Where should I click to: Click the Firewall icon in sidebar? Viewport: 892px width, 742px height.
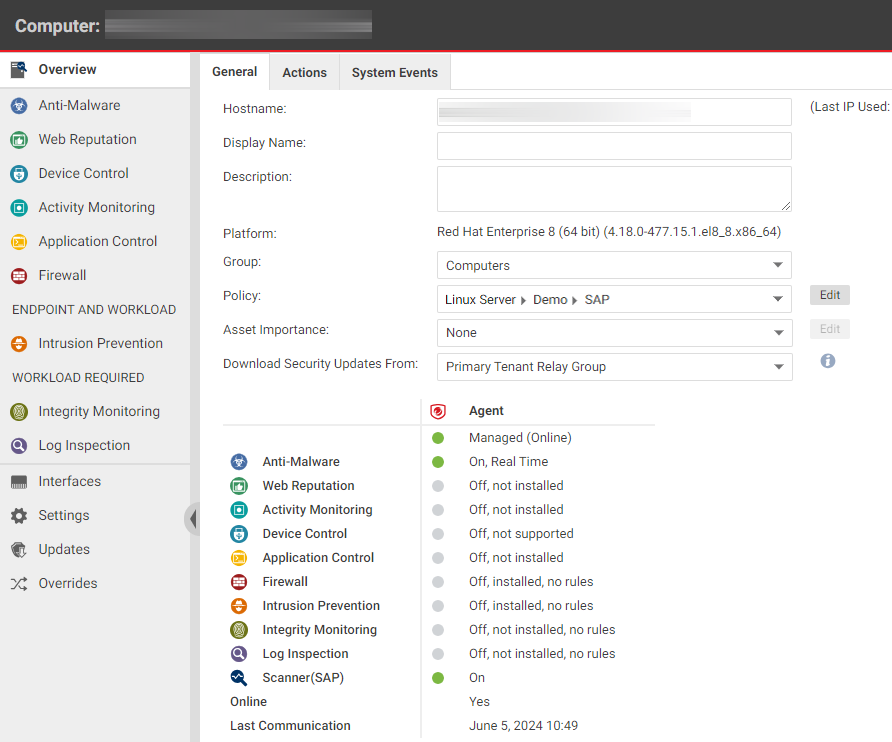[x=18, y=275]
